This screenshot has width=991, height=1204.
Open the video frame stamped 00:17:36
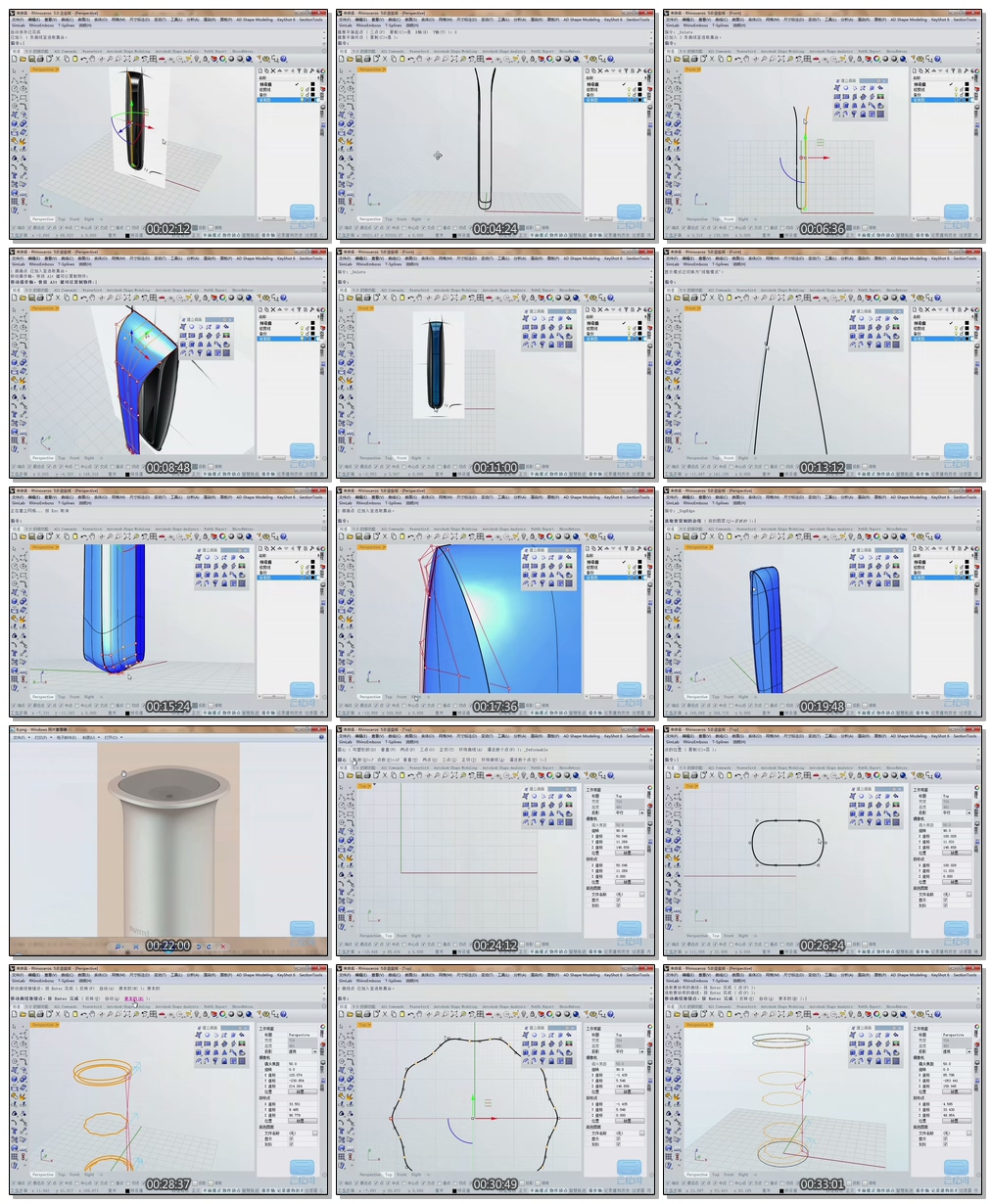click(x=495, y=602)
